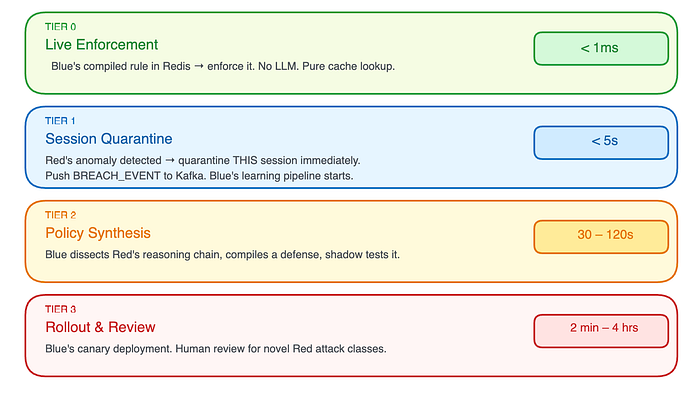
Task: Click the Blue dissects Red's reasoning chain text
Action: click(x=222, y=255)
